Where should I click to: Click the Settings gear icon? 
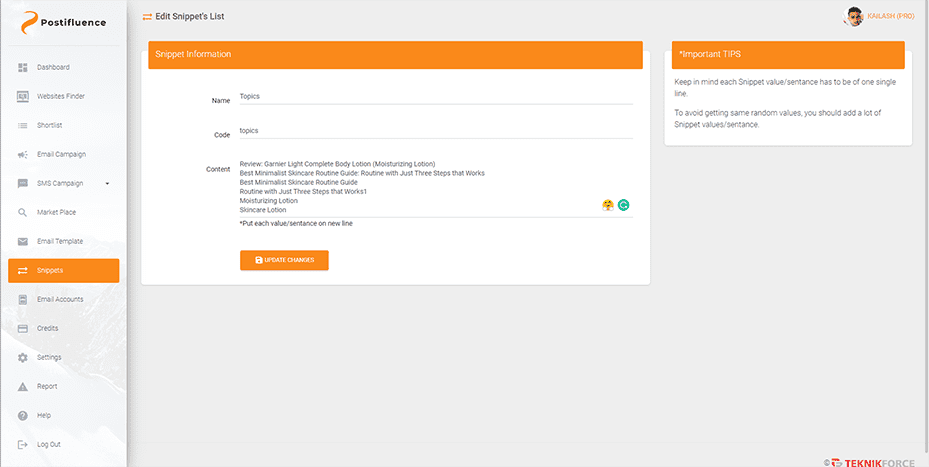[23, 357]
